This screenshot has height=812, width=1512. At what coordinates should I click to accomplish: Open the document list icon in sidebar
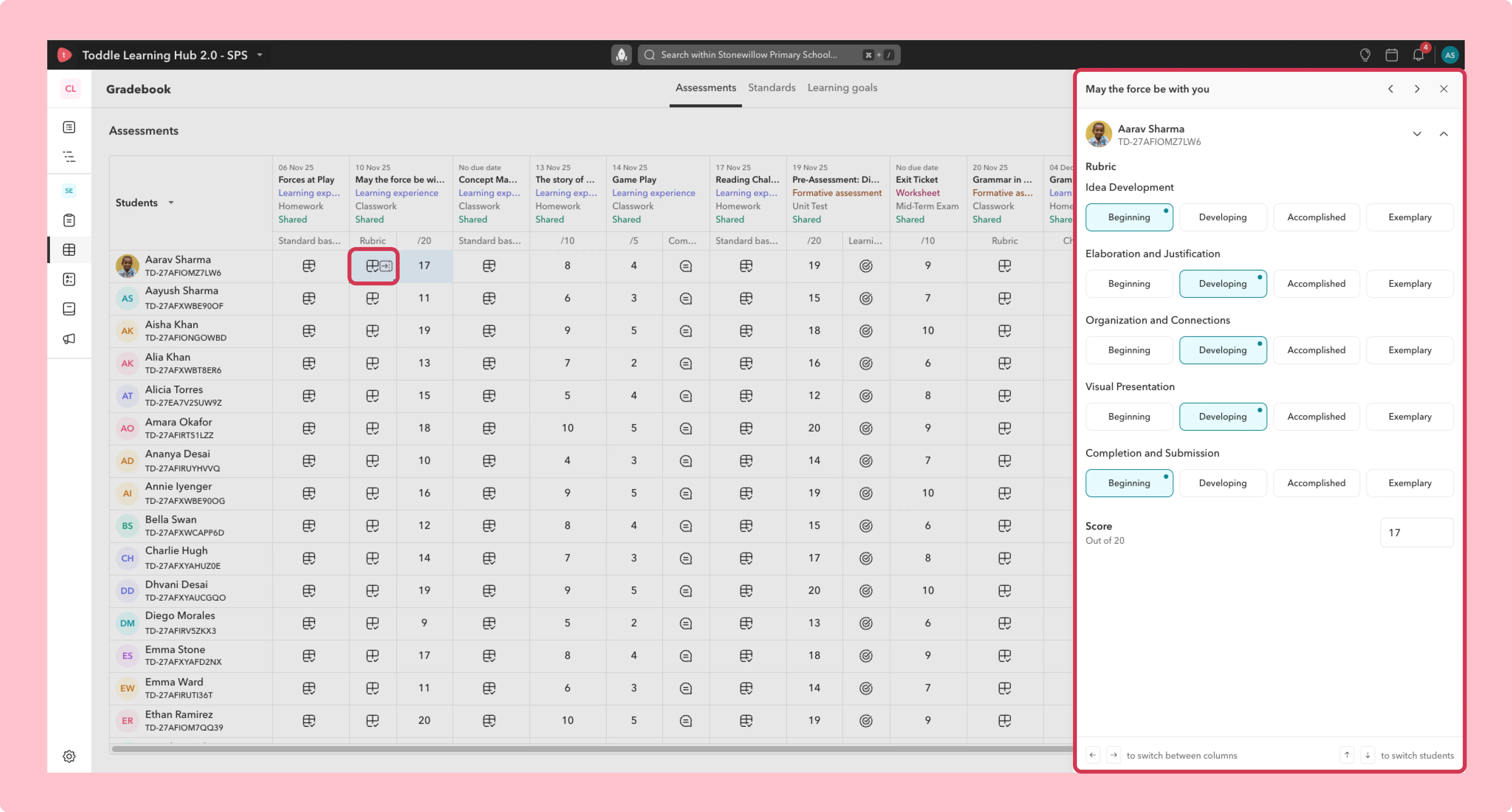click(x=69, y=127)
